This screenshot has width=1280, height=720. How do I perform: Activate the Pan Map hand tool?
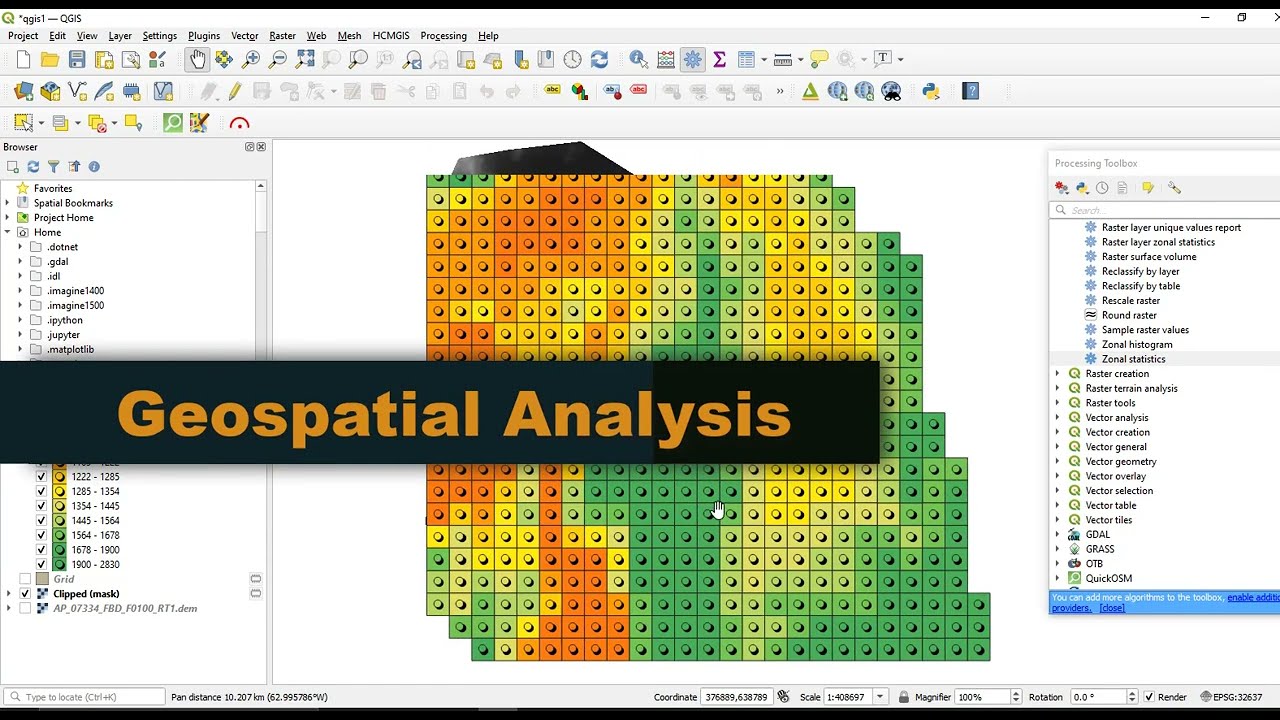[197, 60]
